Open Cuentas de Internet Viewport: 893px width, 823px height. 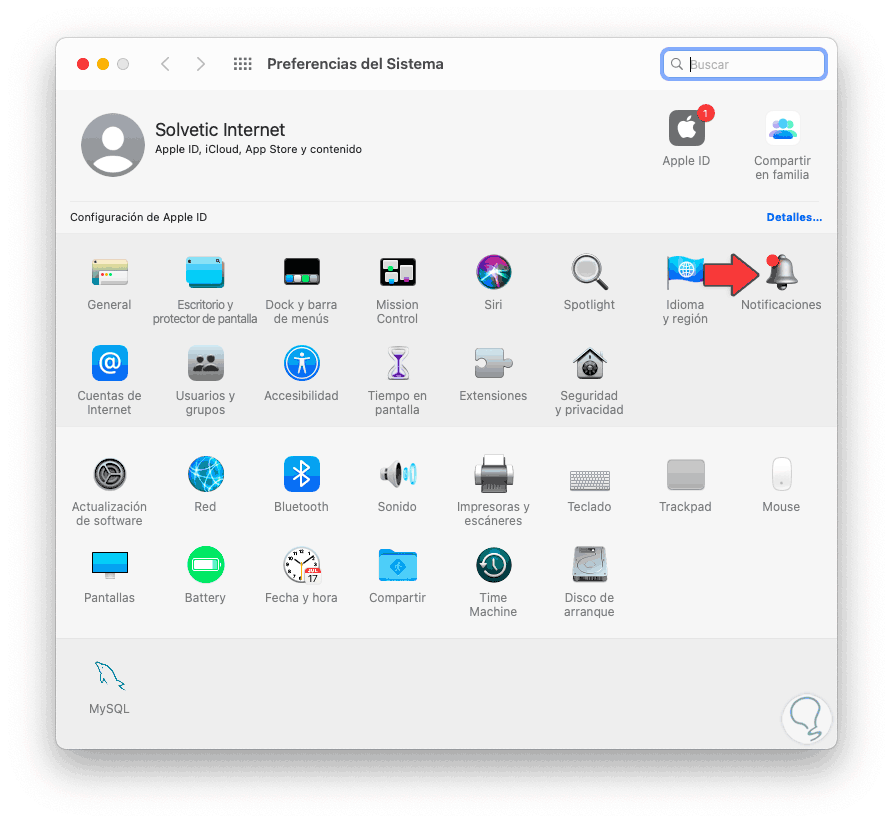coord(109,363)
